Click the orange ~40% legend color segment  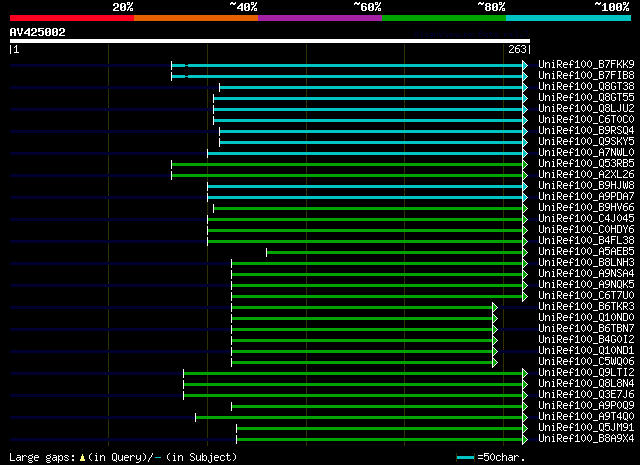[x=196, y=18]
